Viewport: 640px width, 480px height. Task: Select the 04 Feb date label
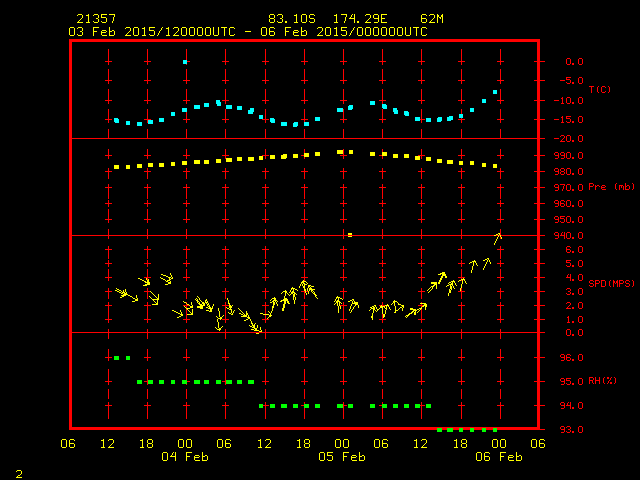coord(184,457)
